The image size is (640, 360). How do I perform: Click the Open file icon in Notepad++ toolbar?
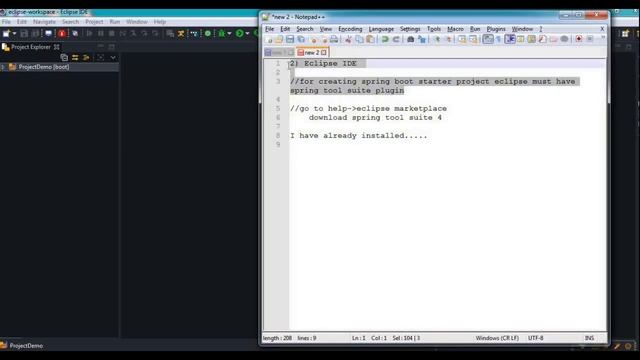click(x=279, y=39)
